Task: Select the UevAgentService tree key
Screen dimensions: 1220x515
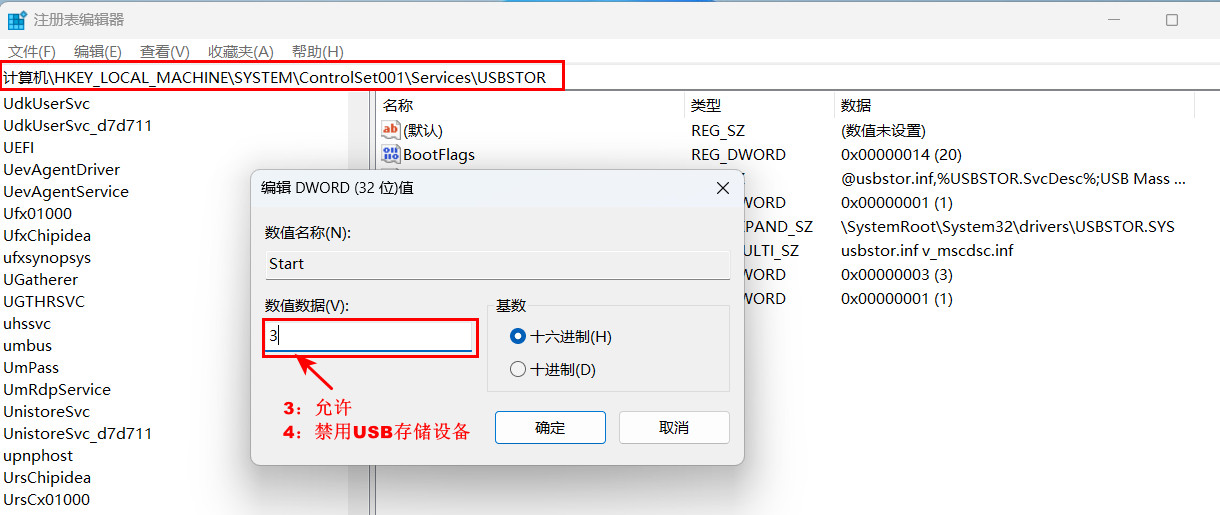Action: point(66,191)
